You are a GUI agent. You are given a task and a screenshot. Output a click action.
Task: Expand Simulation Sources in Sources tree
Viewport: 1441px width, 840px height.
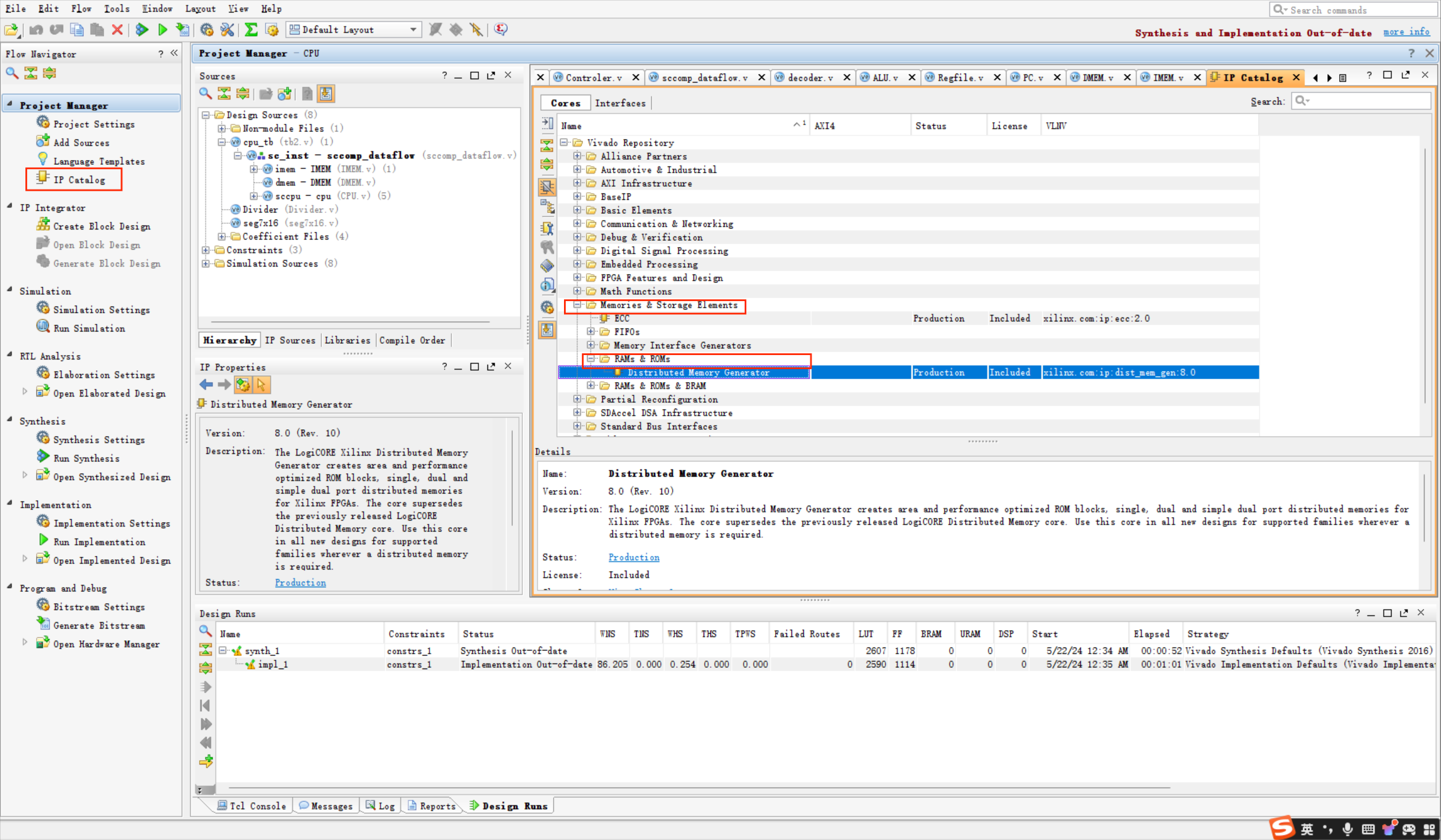click(x=206, y=263)
